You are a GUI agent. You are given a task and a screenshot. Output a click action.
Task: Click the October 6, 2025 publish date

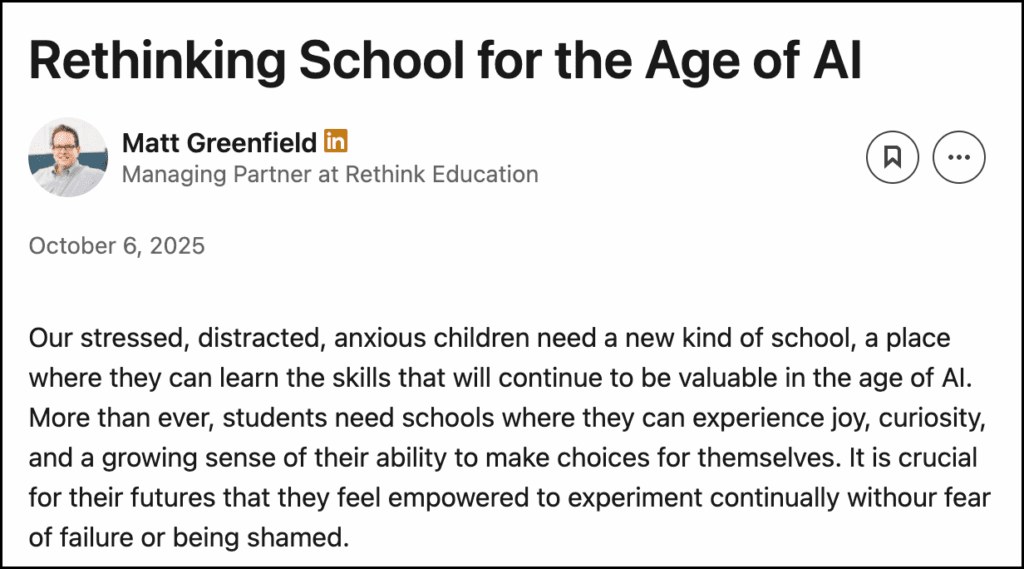(117, 246)
